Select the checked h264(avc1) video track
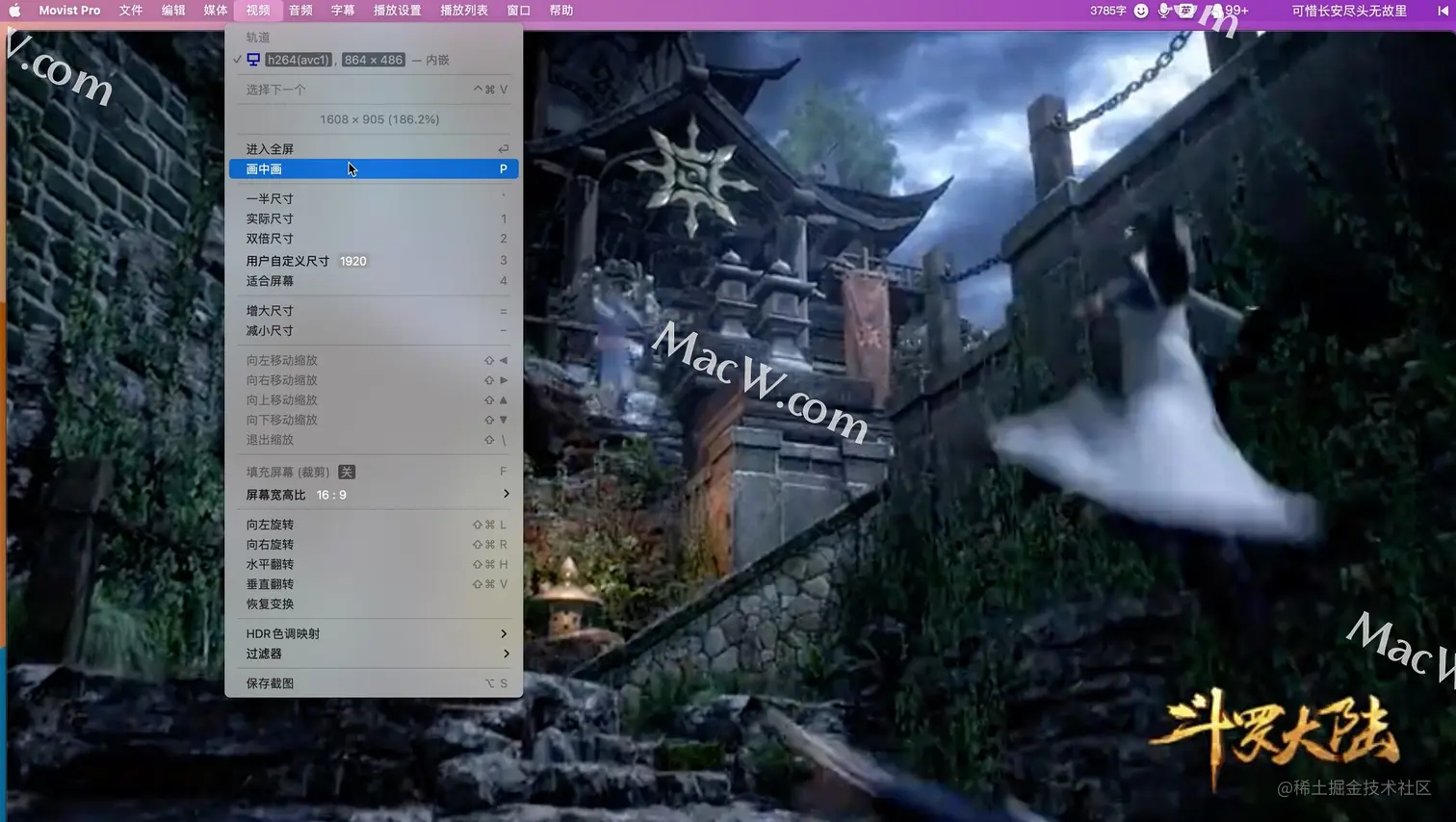Viewport: 1456px width, 822px height. 374,60
